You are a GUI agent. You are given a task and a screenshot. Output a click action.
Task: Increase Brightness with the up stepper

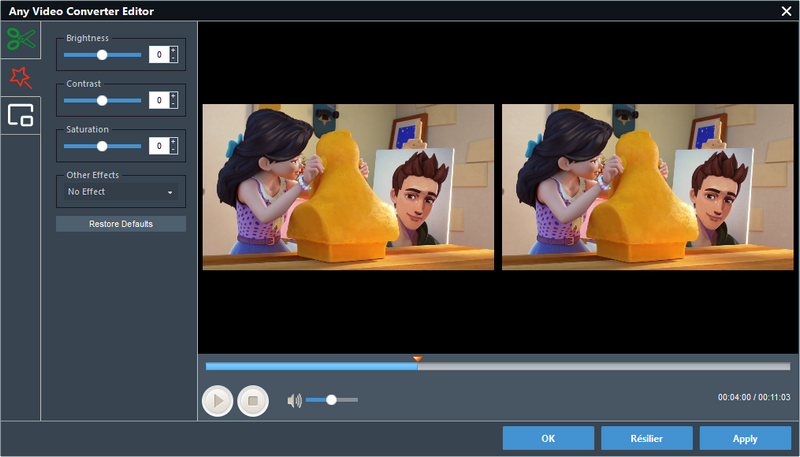click(173, 50)
